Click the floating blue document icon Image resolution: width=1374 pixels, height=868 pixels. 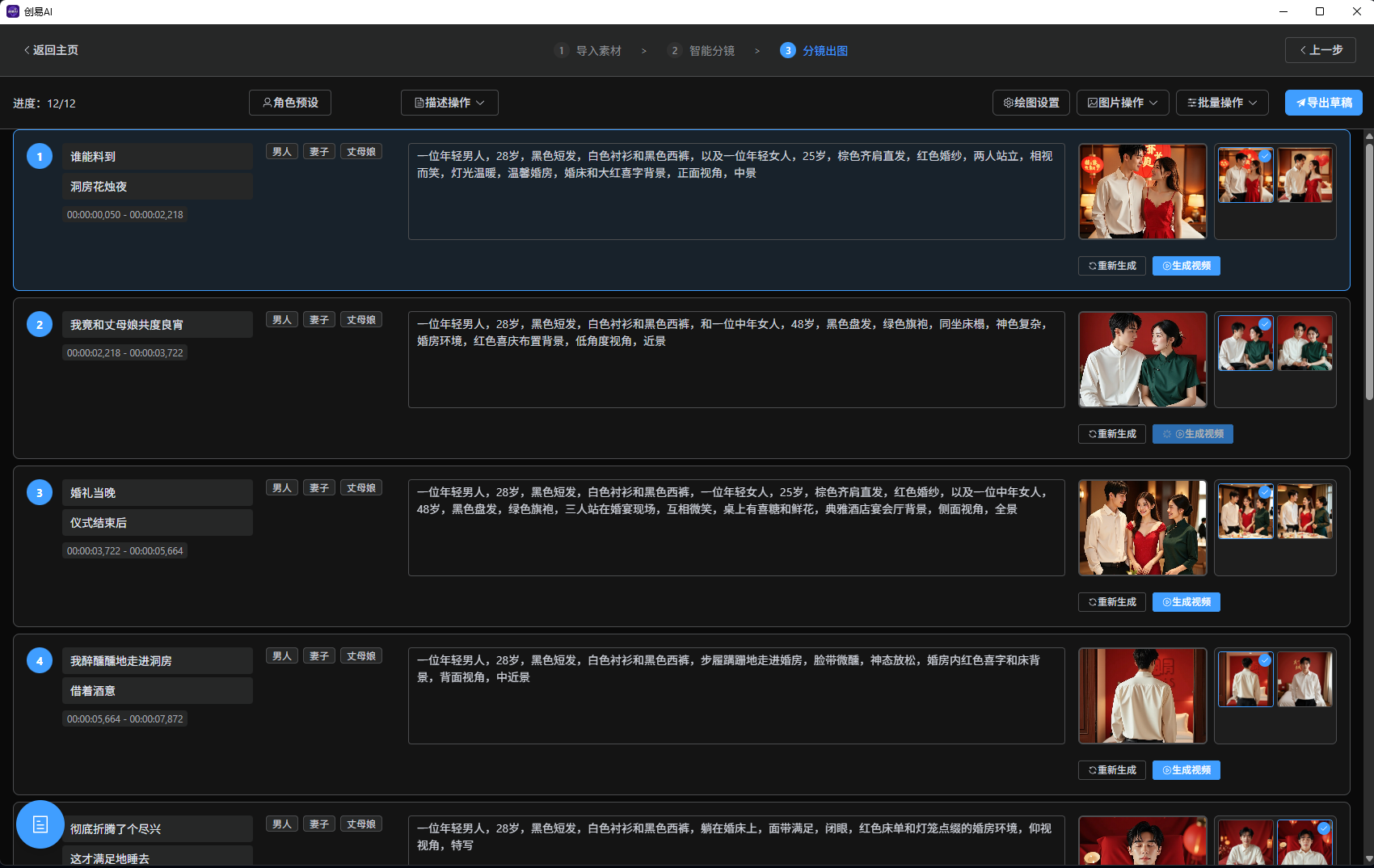click(40, 824)
